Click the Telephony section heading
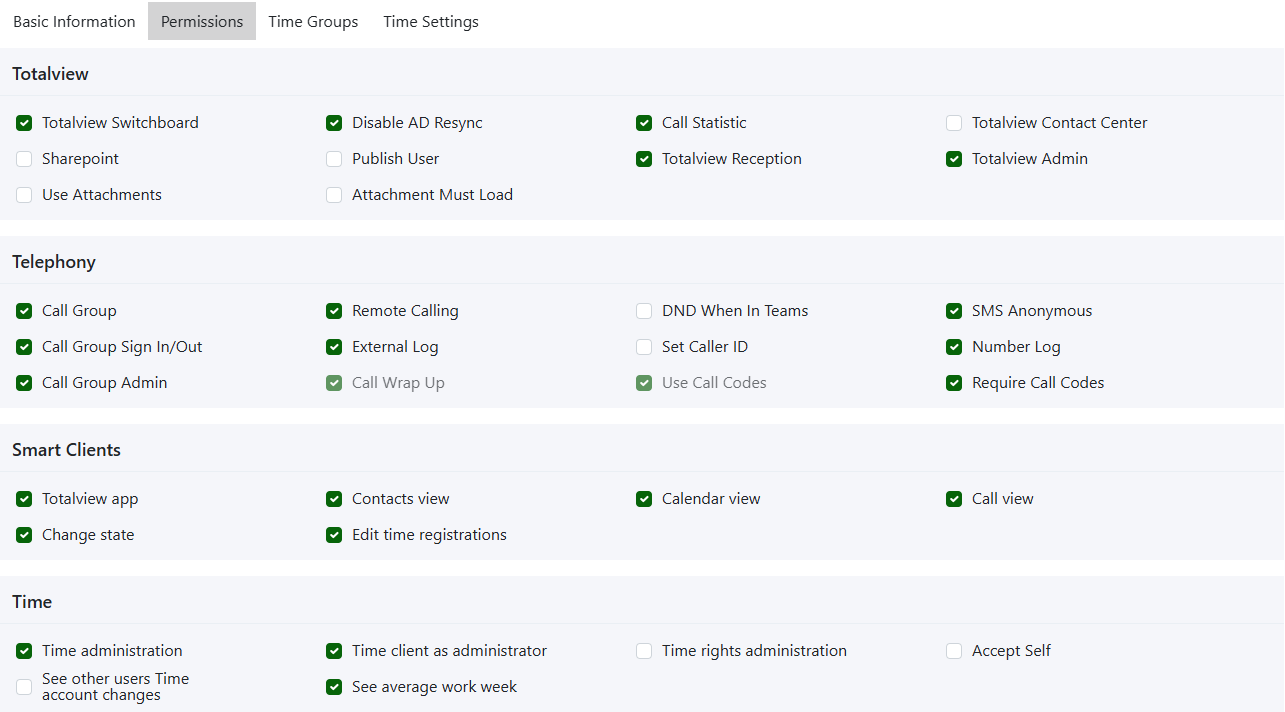This screenshot has height=712, width=1285. [54, 262]
